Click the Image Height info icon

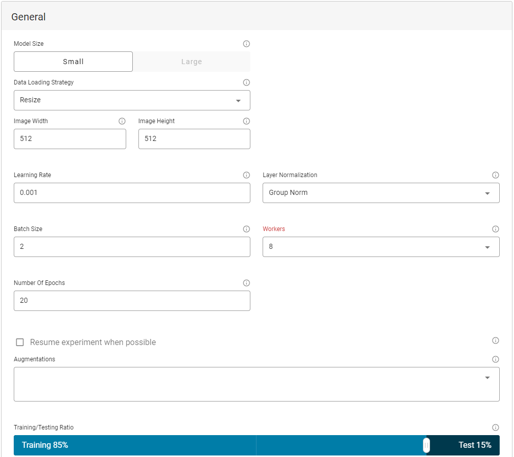(x=246, y=121)
